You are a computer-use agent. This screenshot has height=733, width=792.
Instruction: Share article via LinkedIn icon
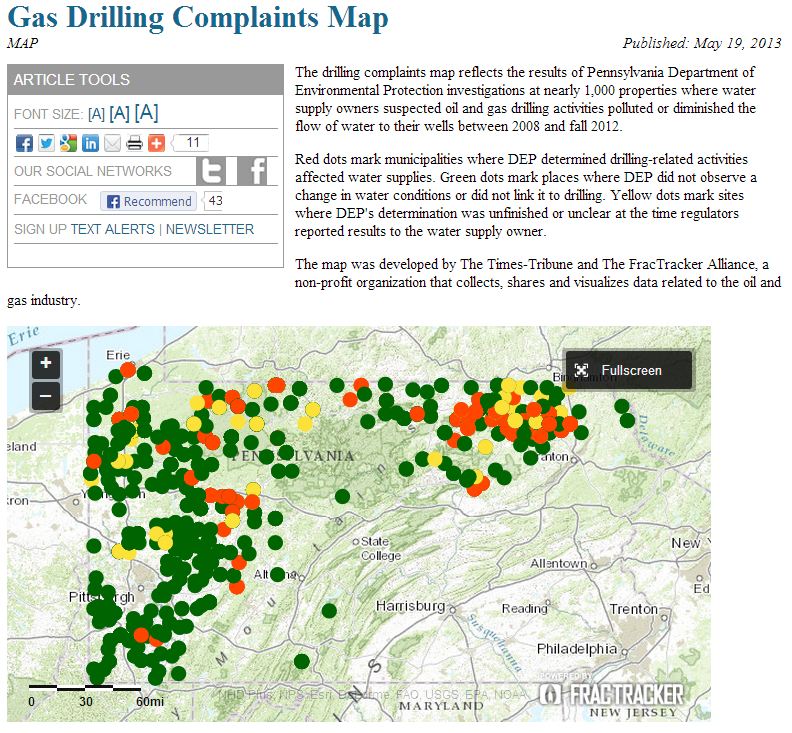(x=90, y=143)
